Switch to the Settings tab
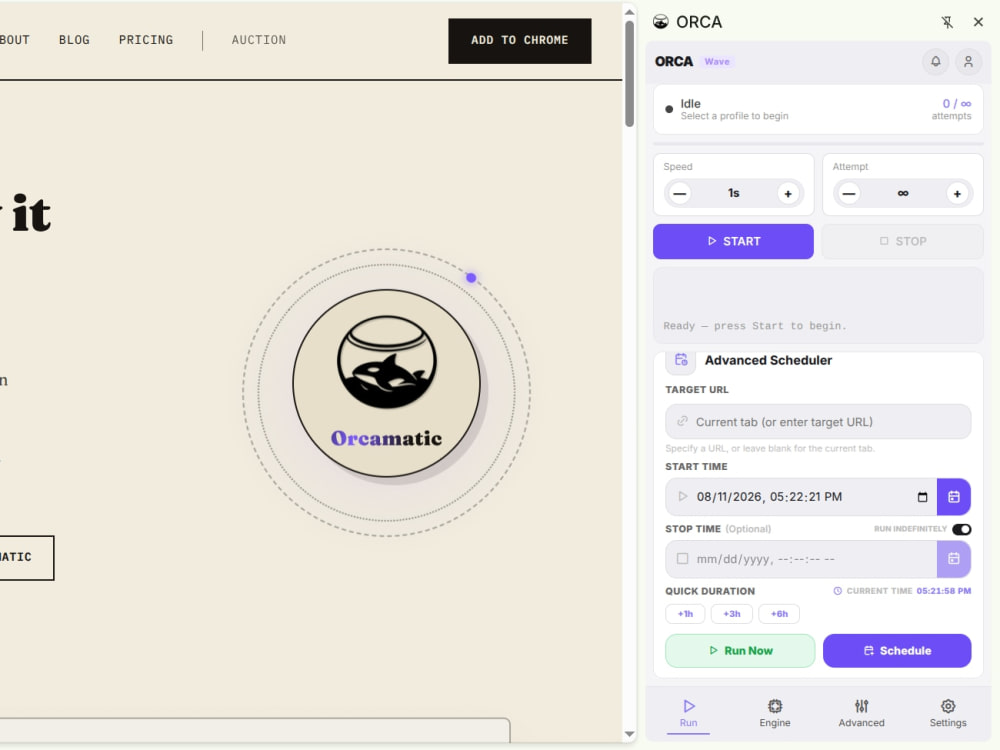Screen dimensions: 1000x750 [948, 713]
